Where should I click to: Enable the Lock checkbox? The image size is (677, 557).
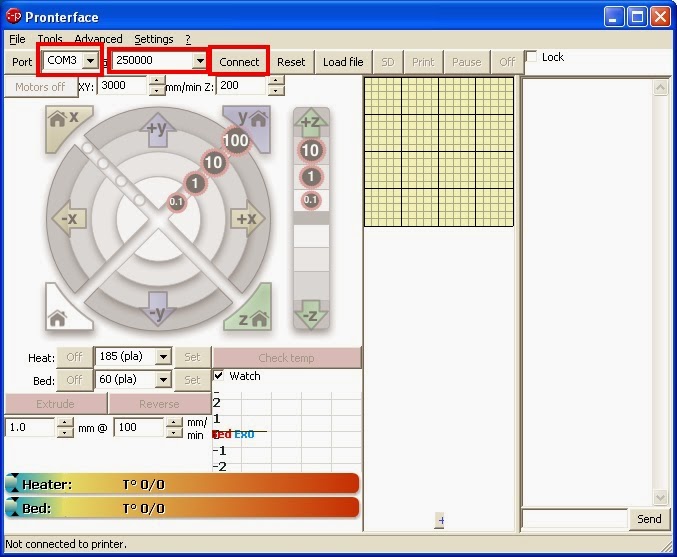532,57
